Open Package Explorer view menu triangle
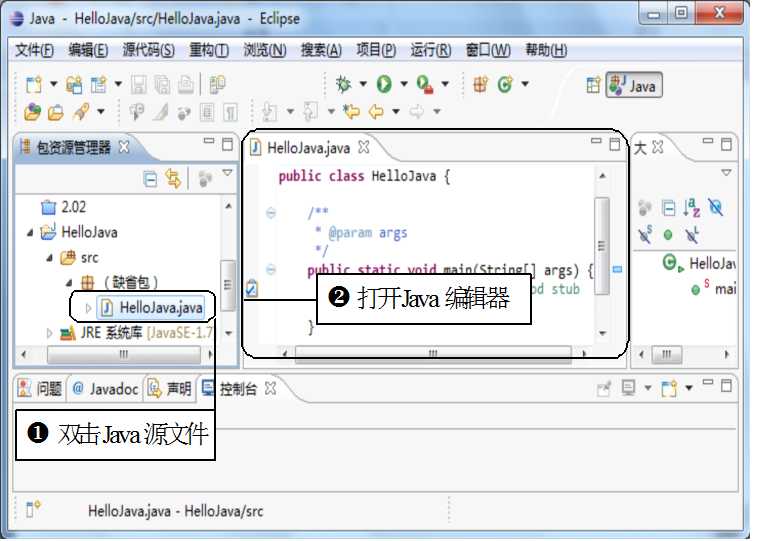Viewport: 758px width, 541px height. point(227,173)
